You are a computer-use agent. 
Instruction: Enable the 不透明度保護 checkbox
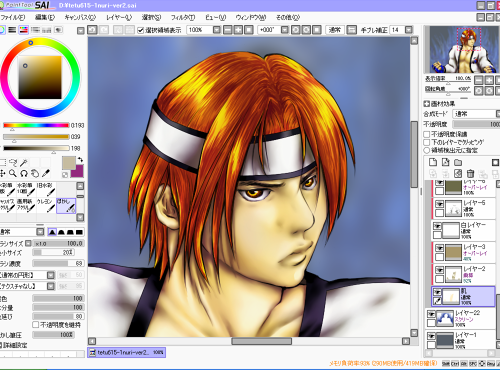coord(426,134)
